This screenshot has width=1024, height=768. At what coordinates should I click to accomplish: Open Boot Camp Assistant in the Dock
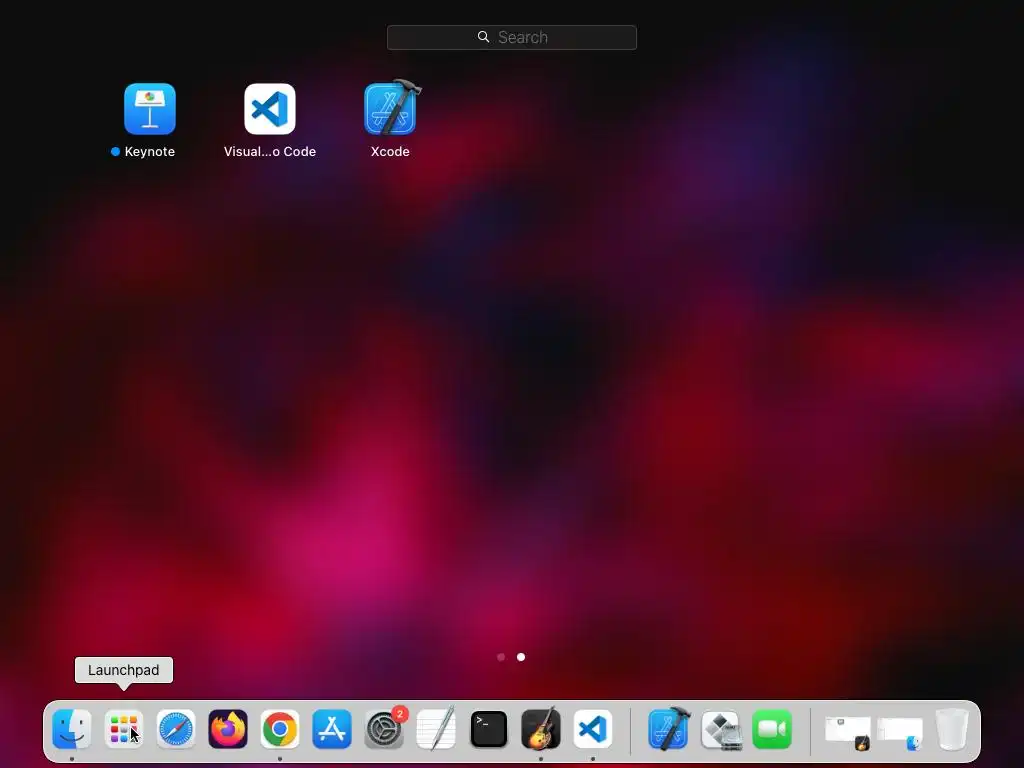721,729
